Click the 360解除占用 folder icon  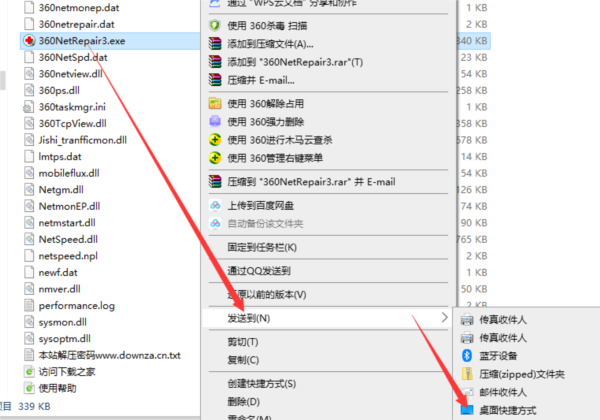click(x=215, y=103)
